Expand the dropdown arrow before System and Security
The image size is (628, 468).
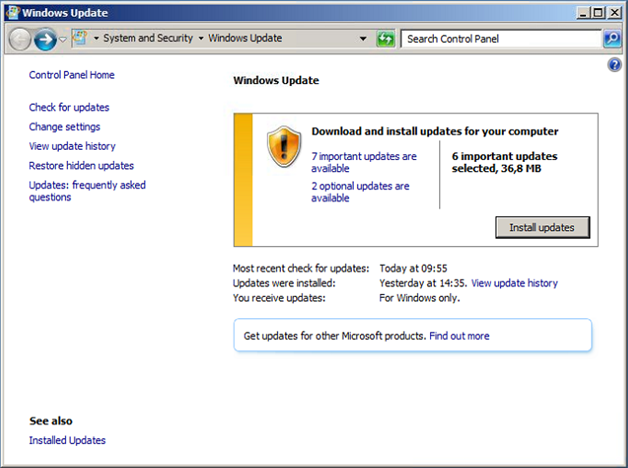[96, 38]
